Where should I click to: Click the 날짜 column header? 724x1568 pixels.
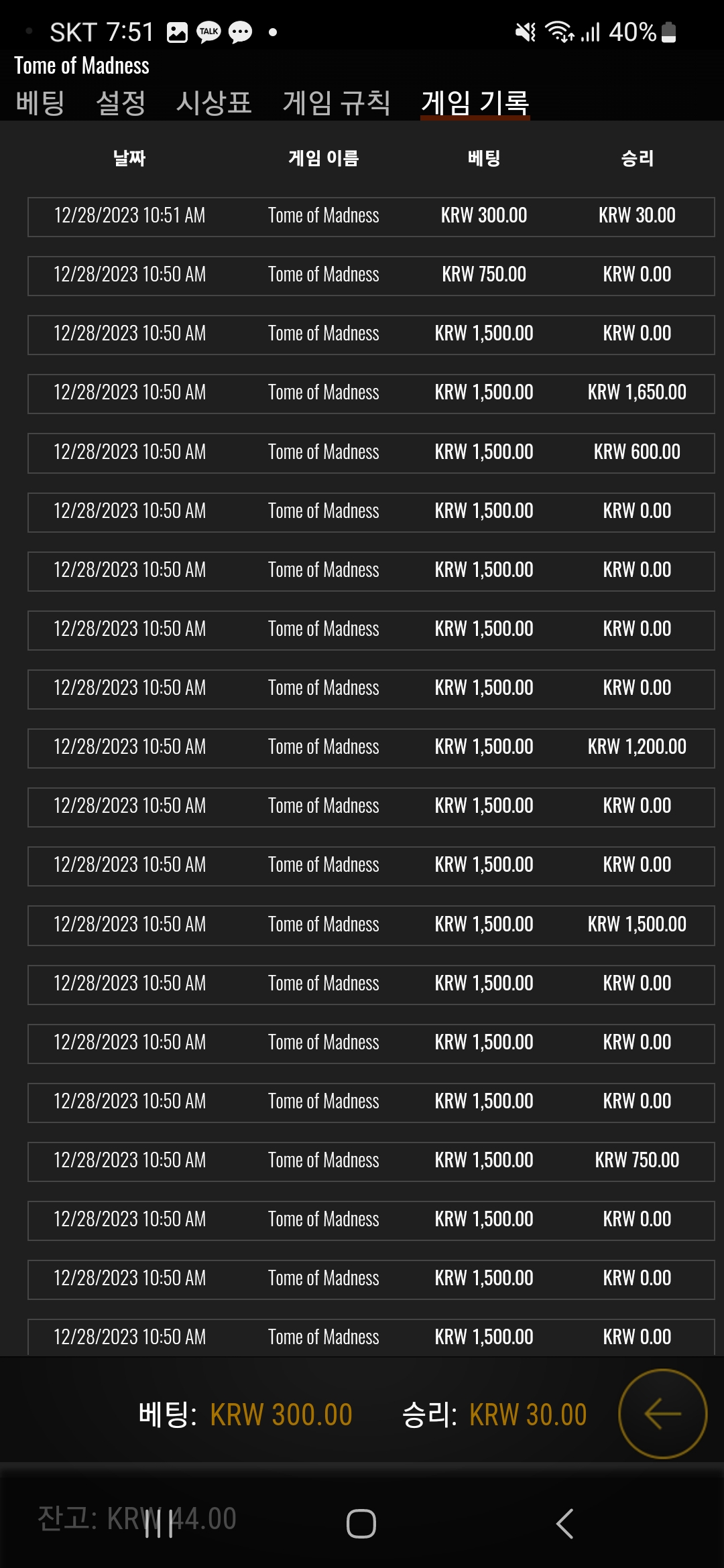[x=129, y=158]
